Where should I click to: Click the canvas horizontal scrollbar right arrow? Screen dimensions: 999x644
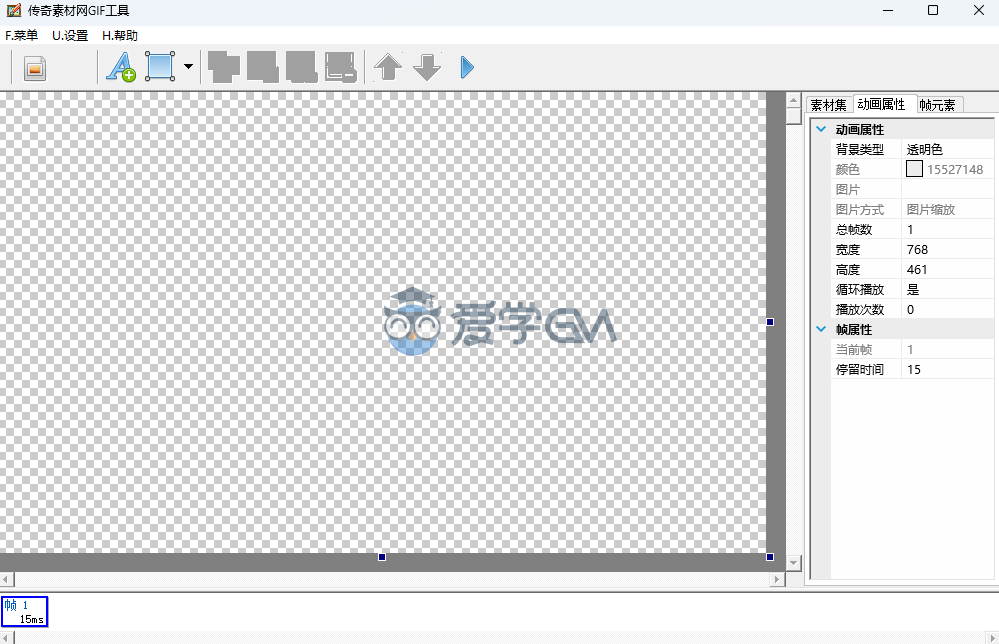point(777,579)
